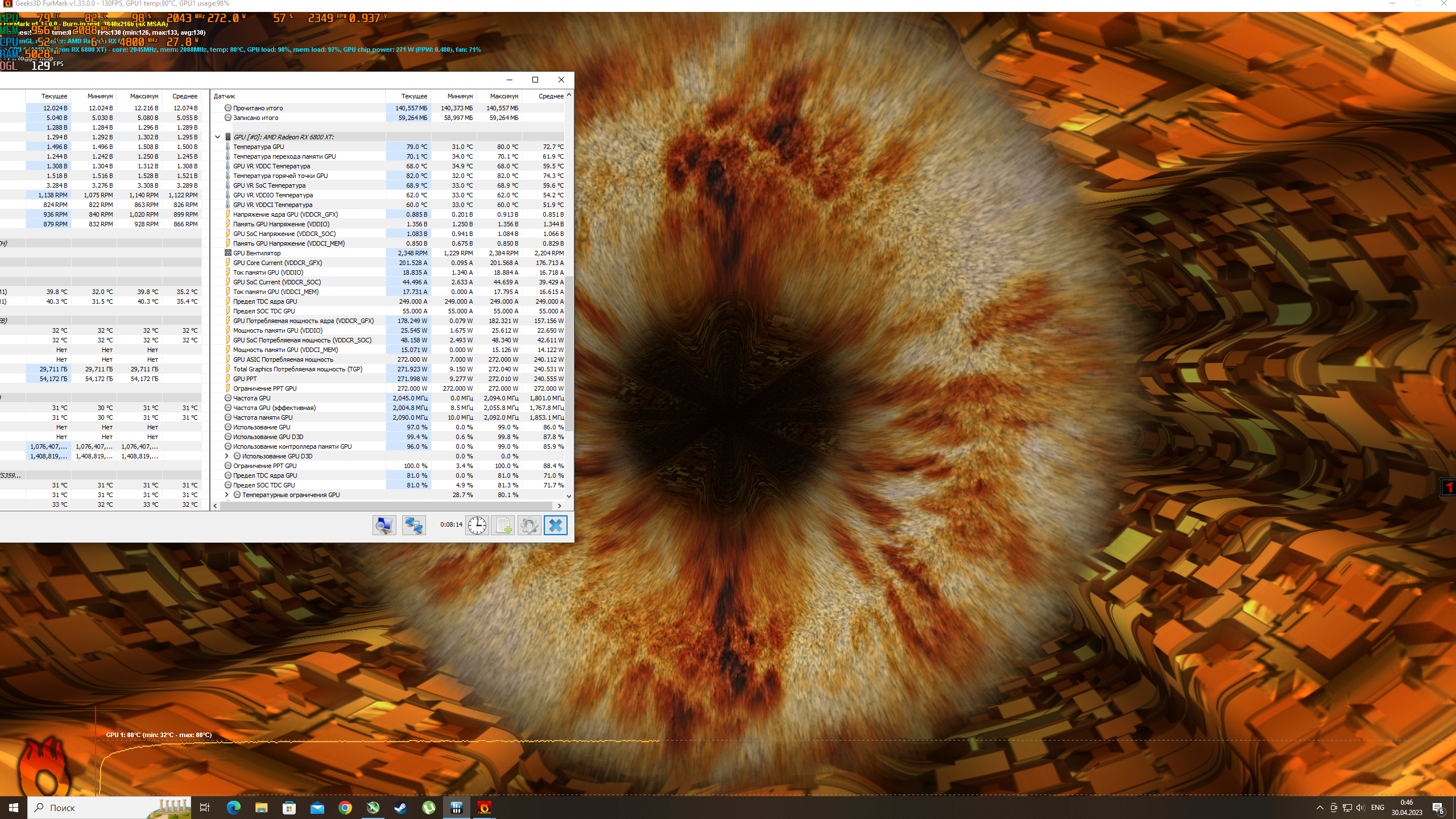Switch to FurMark taskbar icon
This screenshot has width=1456, height=819.
coord(484,808)
